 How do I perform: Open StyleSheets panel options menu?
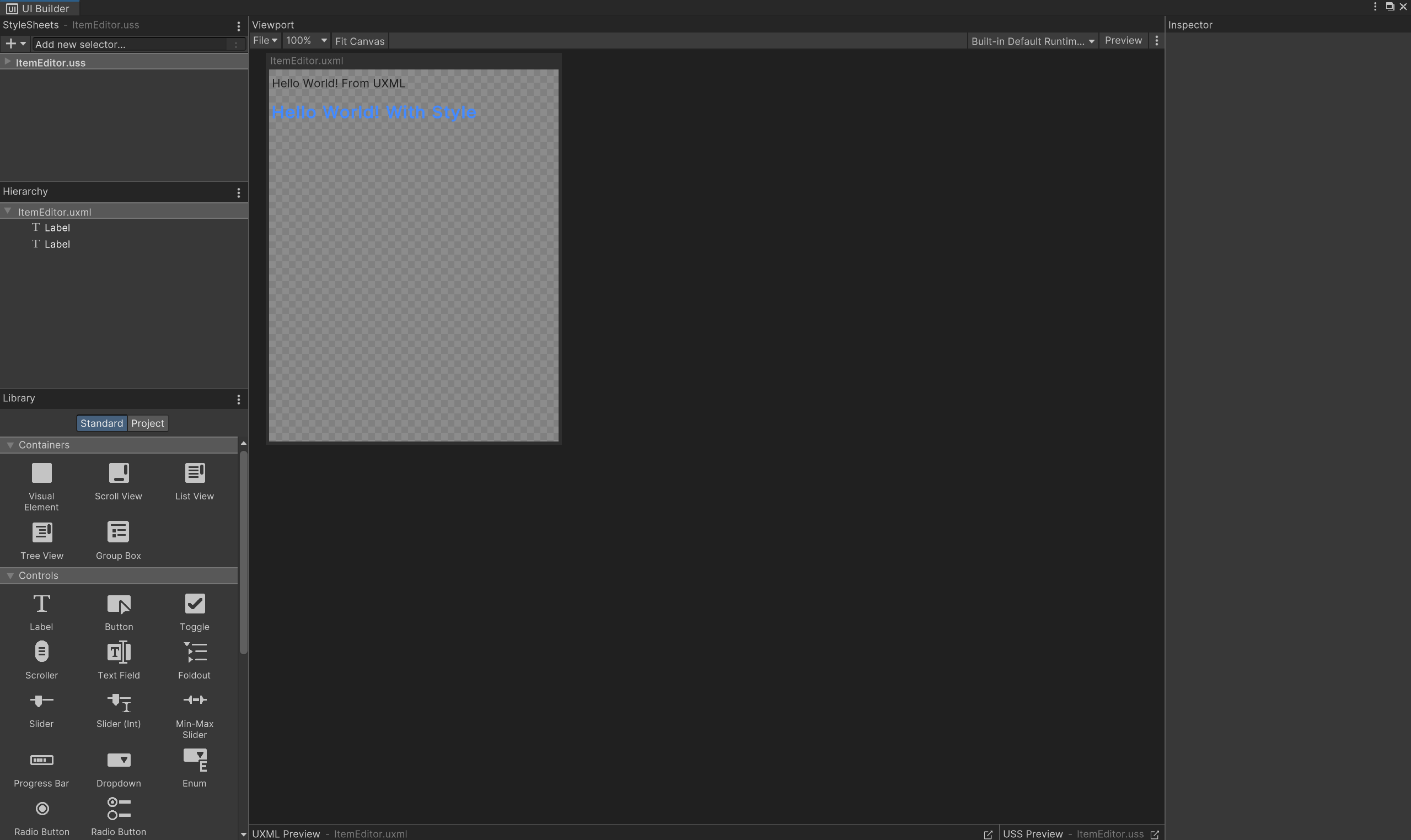tap(238, 26)
